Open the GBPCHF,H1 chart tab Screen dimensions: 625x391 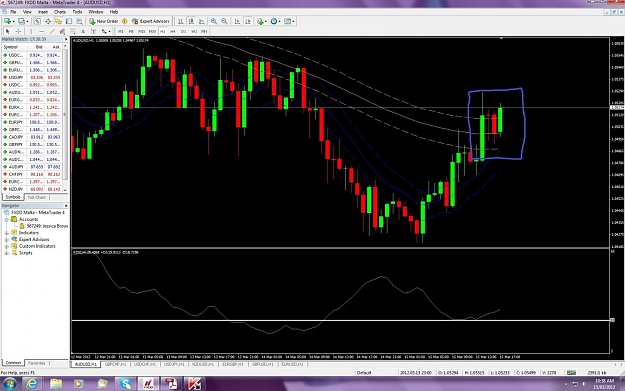pyautogui.click(x=115, y=364)
